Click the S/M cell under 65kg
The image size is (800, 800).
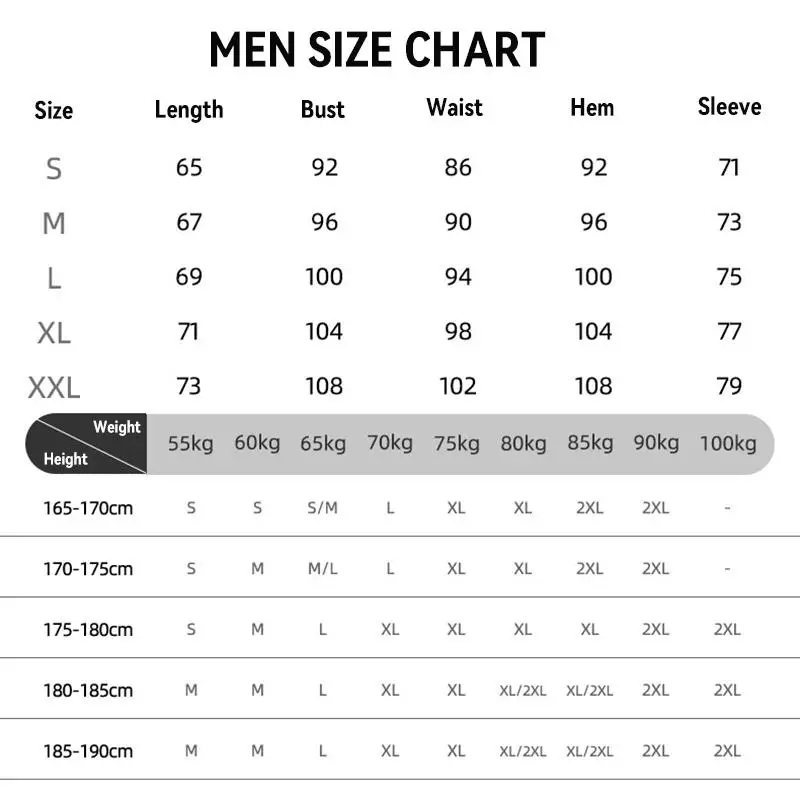coord(323,508)
